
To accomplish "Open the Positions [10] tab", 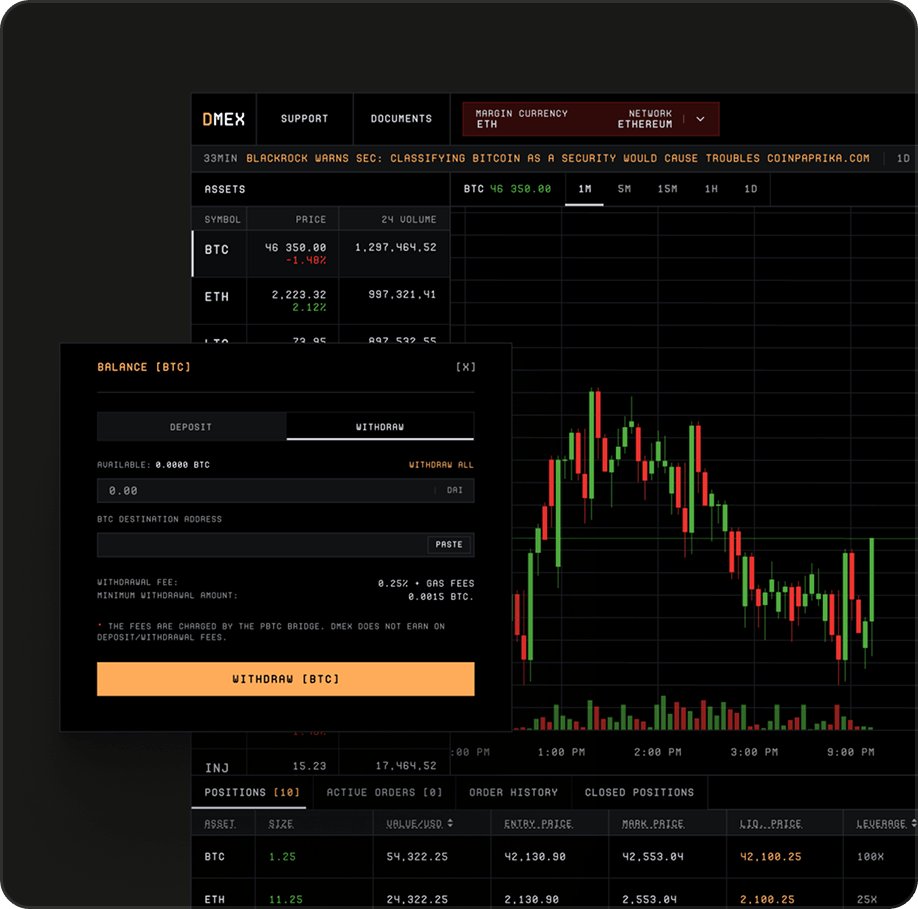I will coord(252,793).
